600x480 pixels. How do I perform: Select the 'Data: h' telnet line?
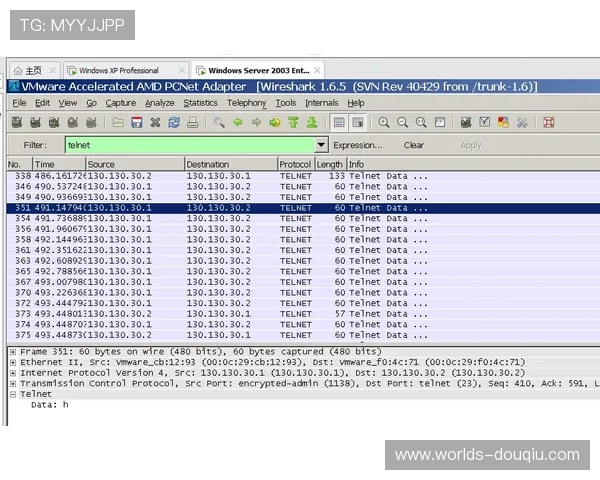(50, 405)
